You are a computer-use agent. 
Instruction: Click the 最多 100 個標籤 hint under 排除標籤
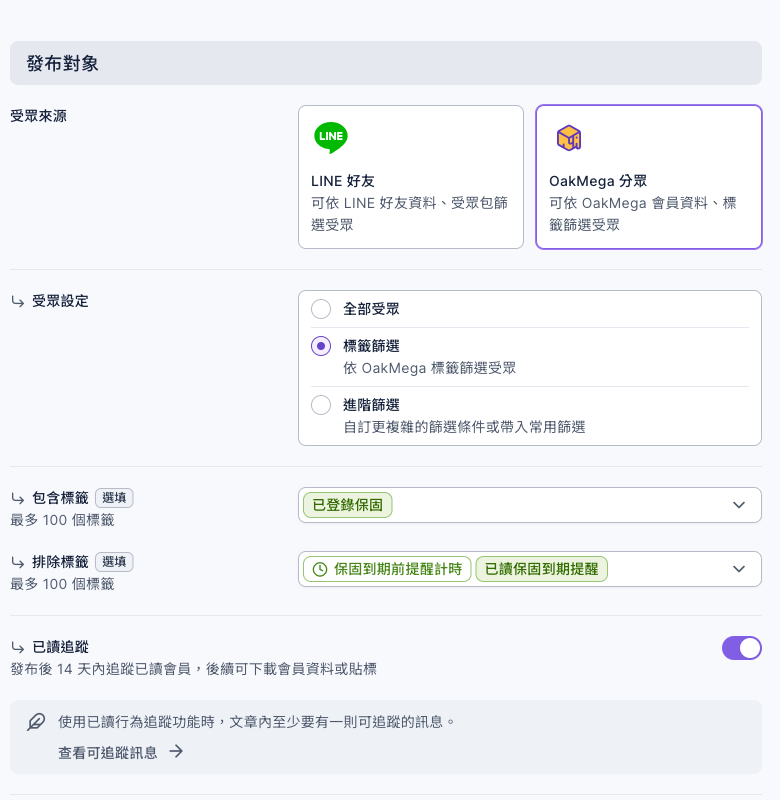[62, 584]
